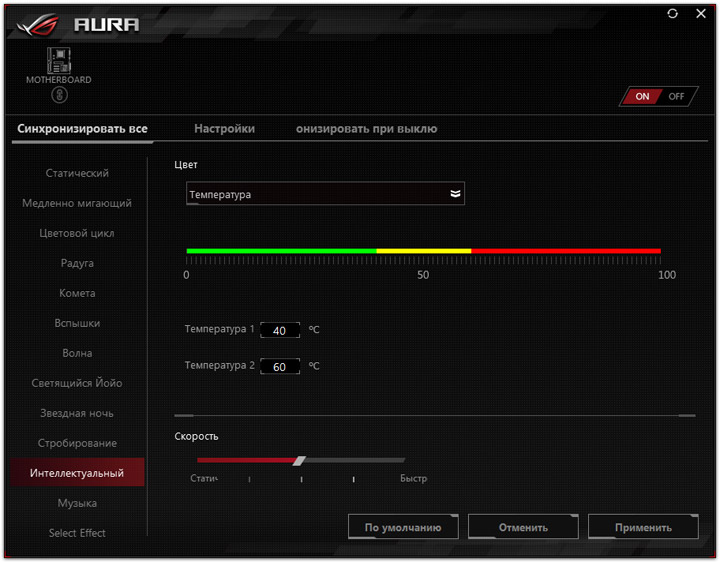Click the Motherboard device icon
Image resolution: width=720 pixels, height=562 pixels.
[x=59, y=61]
